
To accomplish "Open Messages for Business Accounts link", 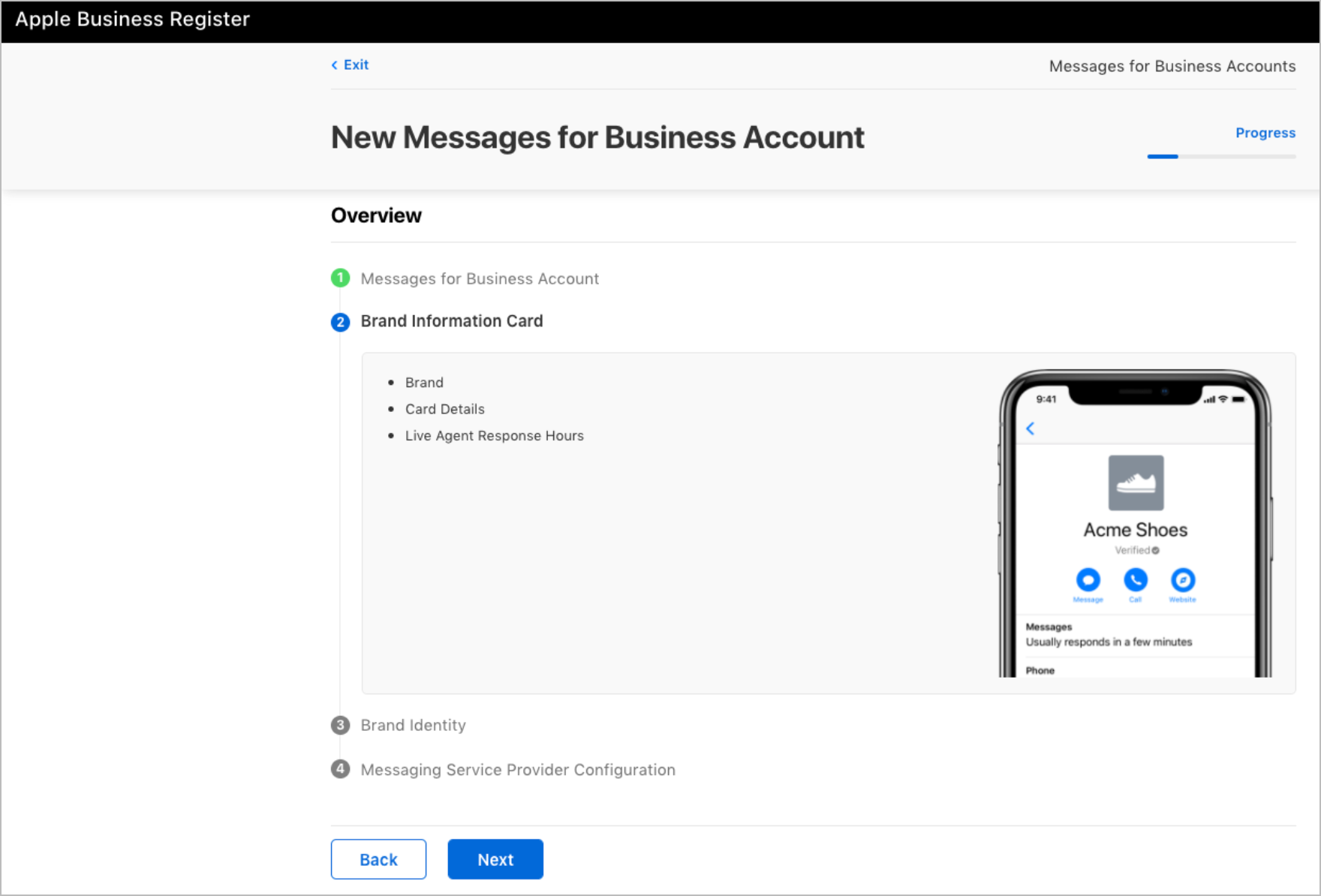I will click(1172, 66).
